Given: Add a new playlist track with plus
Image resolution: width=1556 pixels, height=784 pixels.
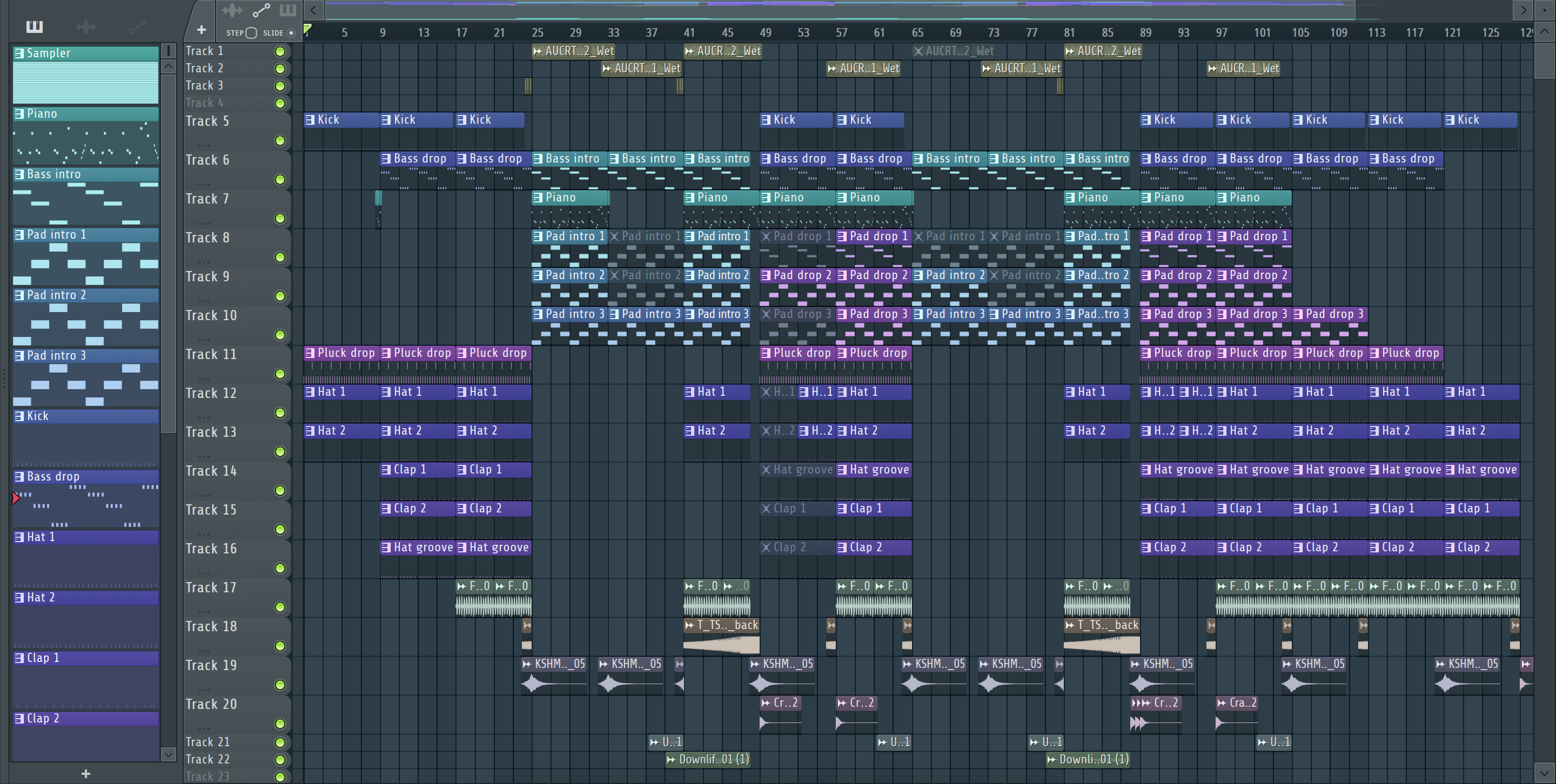Looking at the screenshot, I should (201, 30).
